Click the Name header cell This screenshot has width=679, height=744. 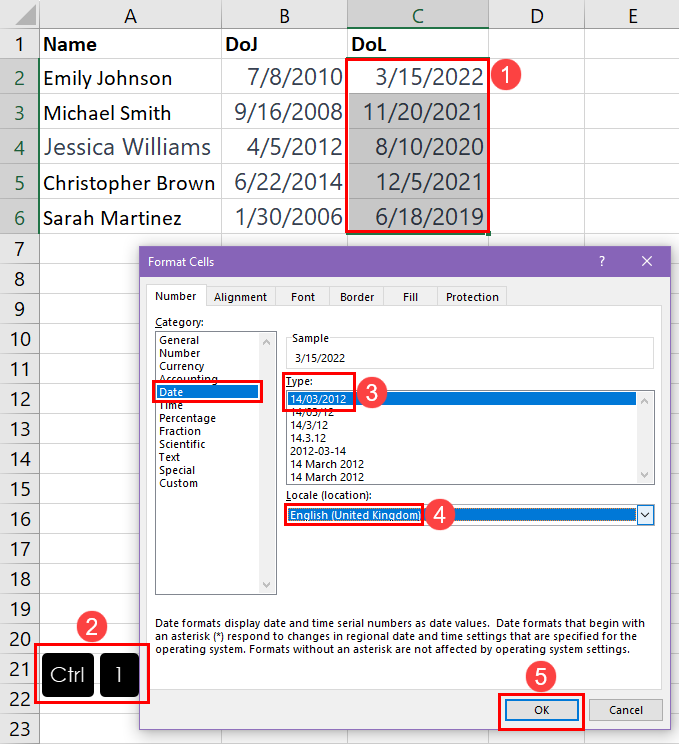[x=130, y=44]
